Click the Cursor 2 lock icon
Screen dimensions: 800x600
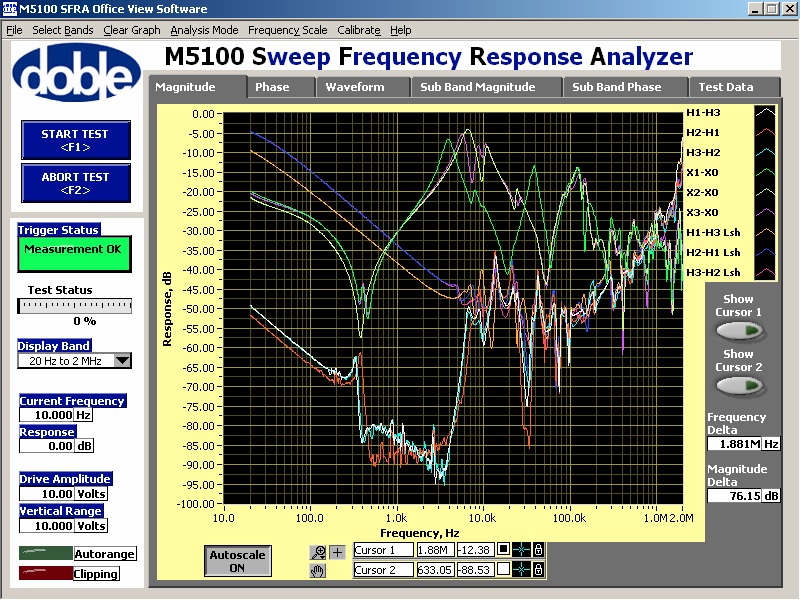[x=538, y=569]
